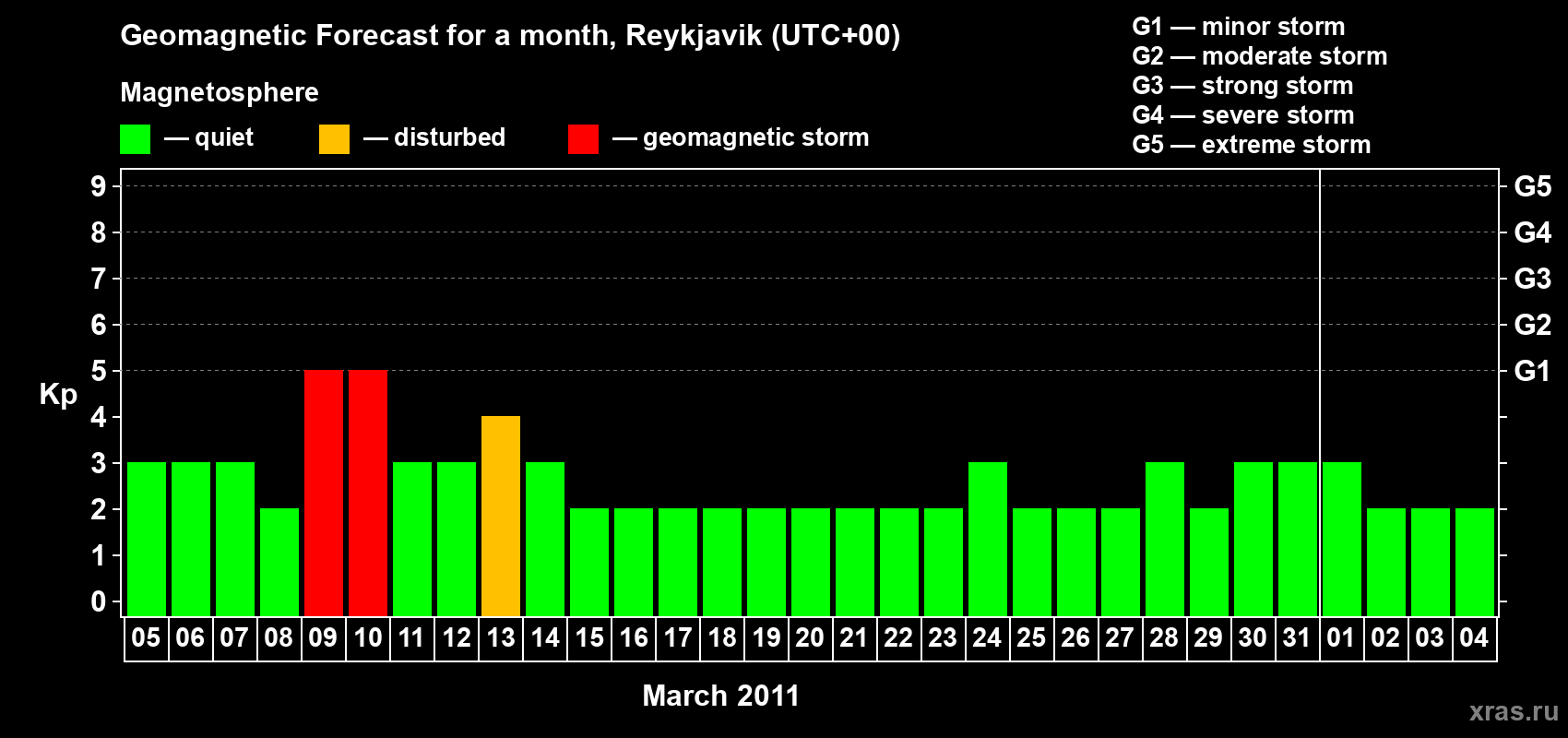Click the Kp axis title
The width and height of the screenshot is (1568, 738).
(58, 395)
